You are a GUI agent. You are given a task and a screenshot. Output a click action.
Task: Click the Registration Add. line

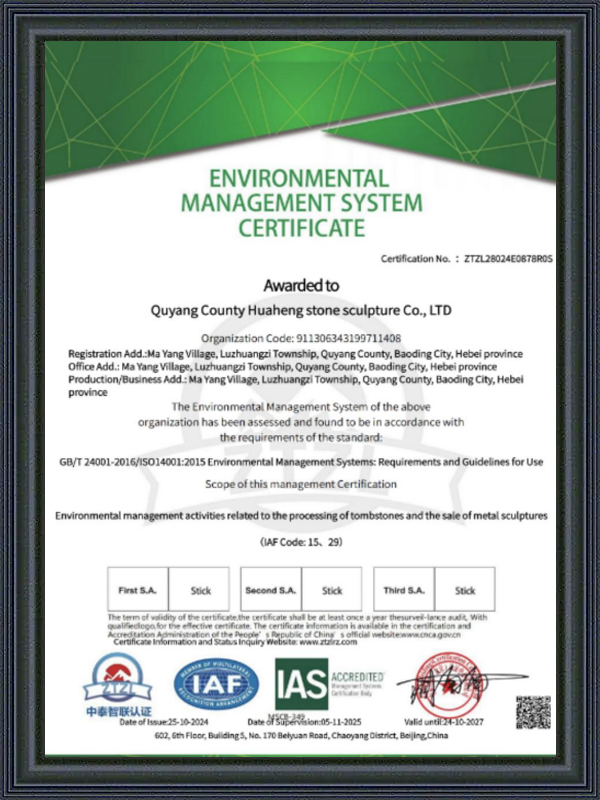295,354
